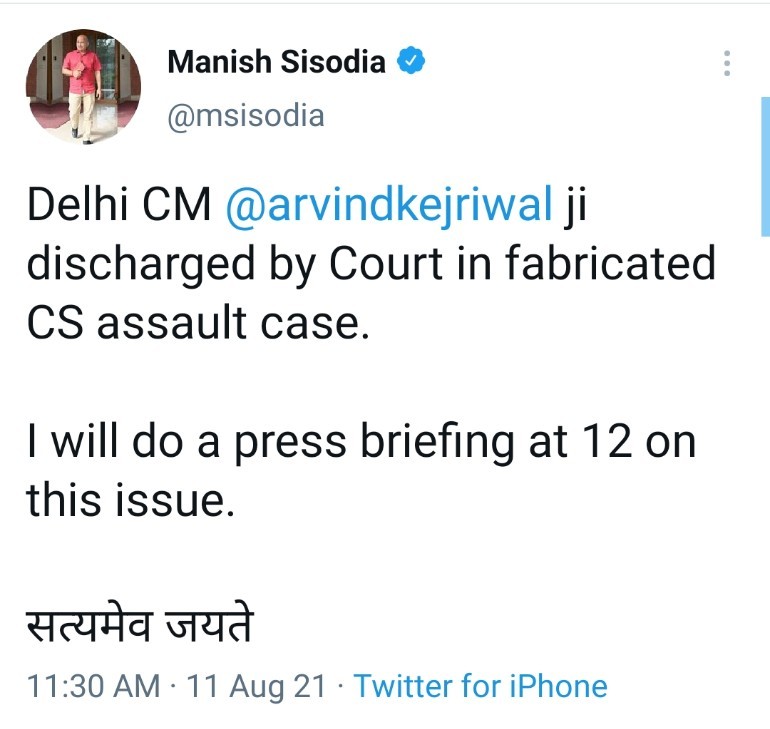Screen dimensions: 770x729
Task: Click the blue verified badge icon
Action: pos(411,61)
